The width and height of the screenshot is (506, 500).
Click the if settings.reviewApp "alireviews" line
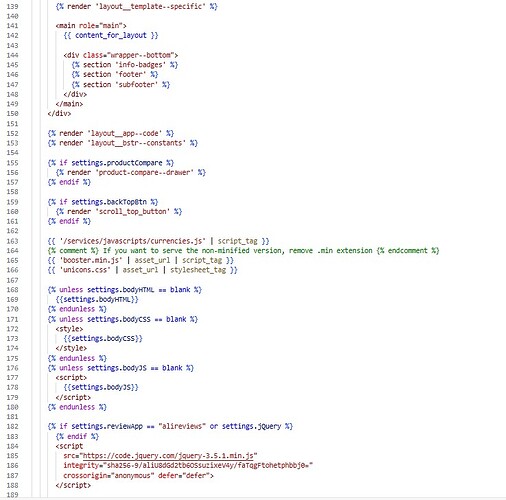pyautogui.click(x=170, y=426)
